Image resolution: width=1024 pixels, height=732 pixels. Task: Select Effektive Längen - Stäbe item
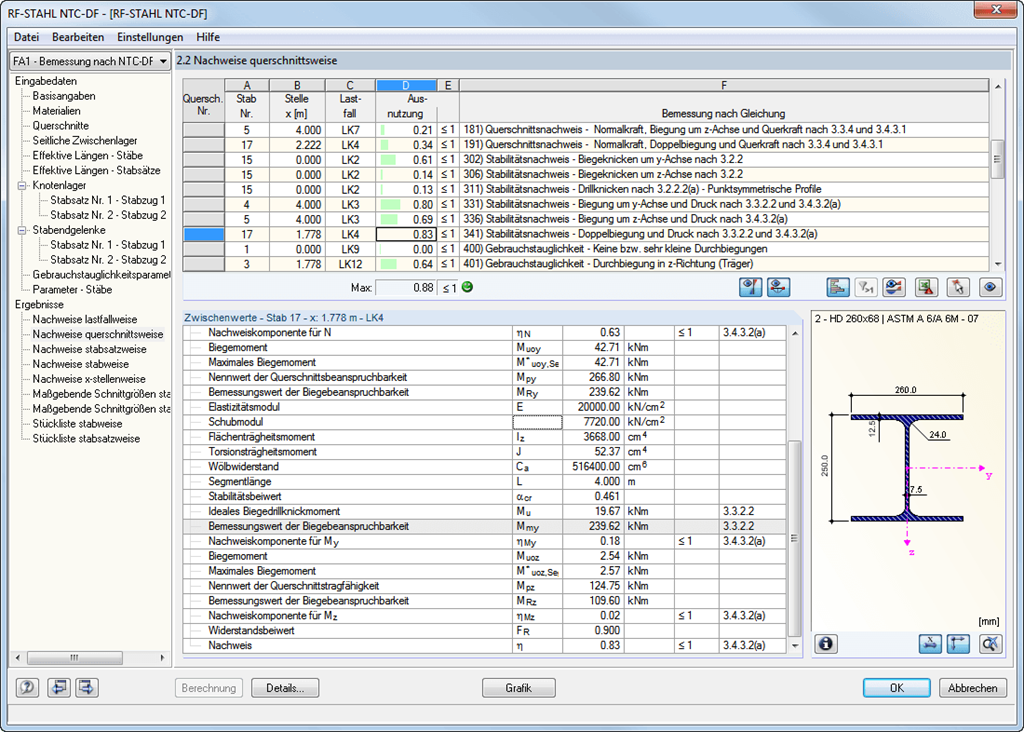coord(88,155)
